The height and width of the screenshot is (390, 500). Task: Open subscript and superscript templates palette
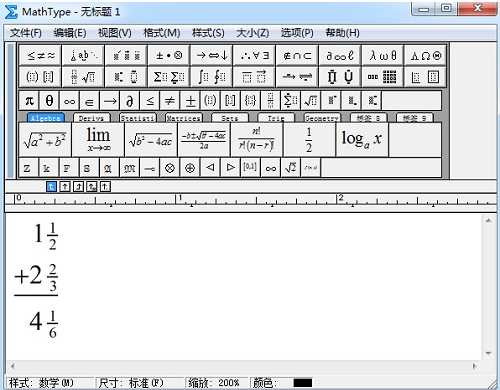coord(126,77)
